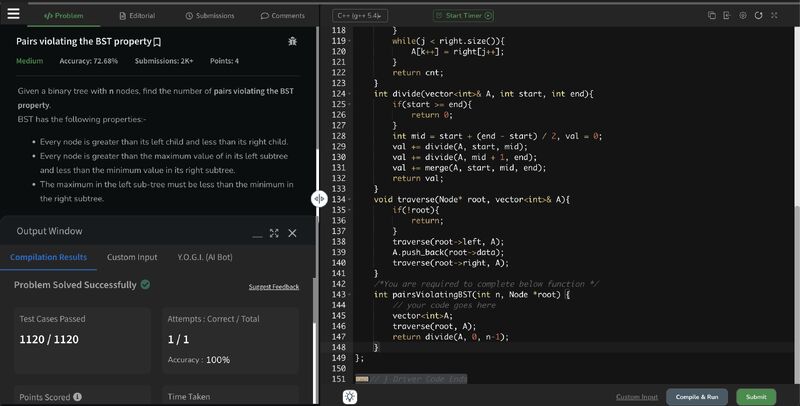The image size is (800, 406).
Task: Open the C++ language dropdown
Action: point(360,16)
